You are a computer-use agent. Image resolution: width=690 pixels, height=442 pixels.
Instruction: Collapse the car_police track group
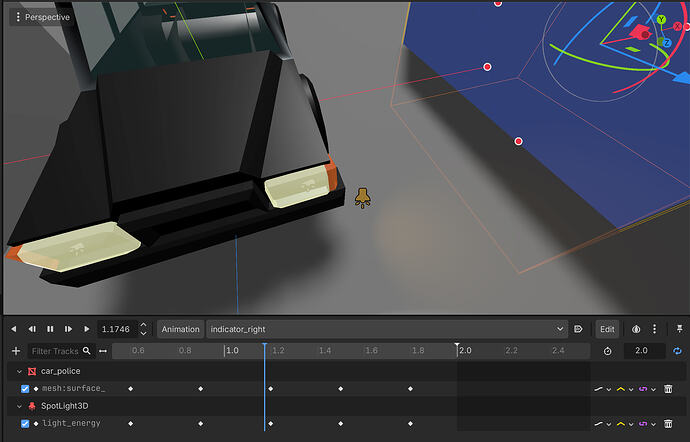19,372
